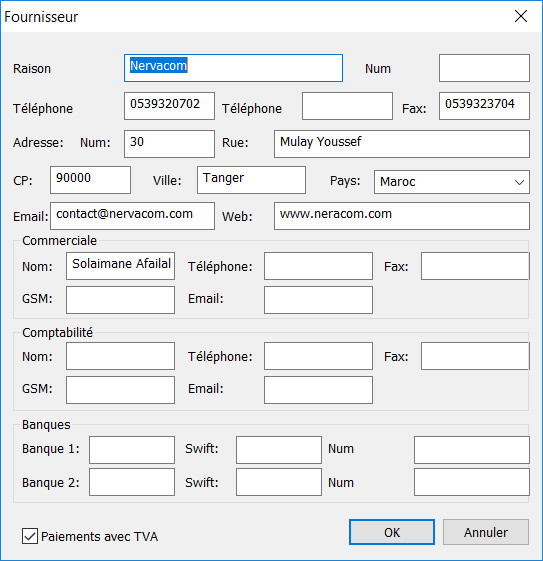Click the Annuler button
Viewport: 543px width, 561px height.
pyautogui.click(x=486, y=532)
